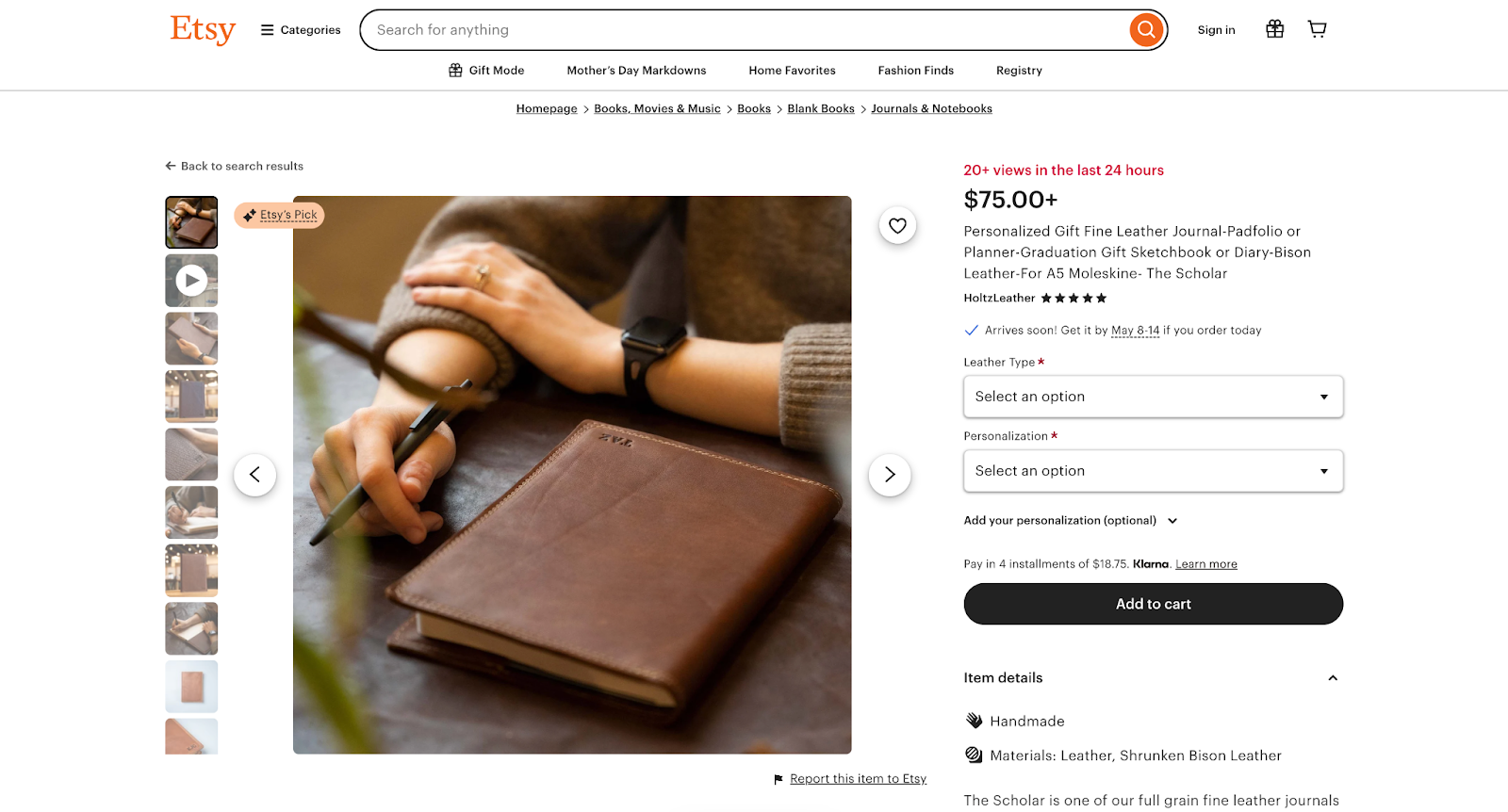Open the shopping cart icon

pyautogui.click(x=1317, y=28)
